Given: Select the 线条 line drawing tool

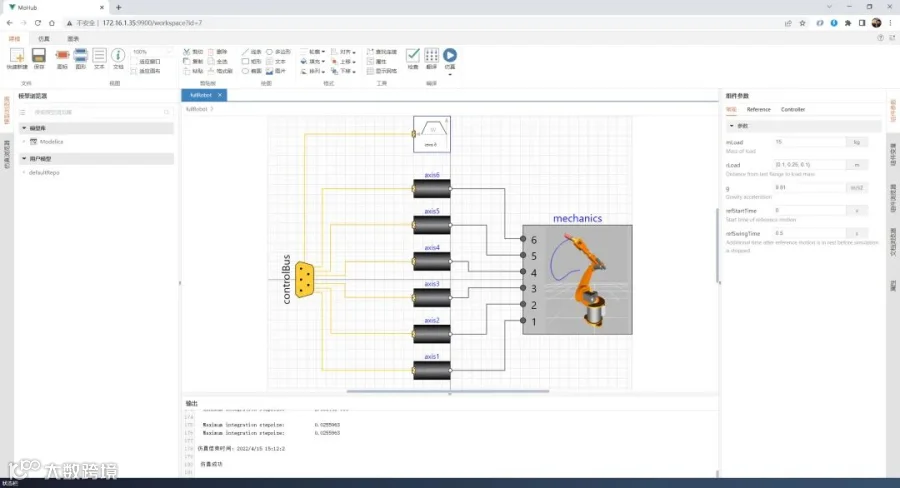Looking at the screenshot, I should point(251,52).
